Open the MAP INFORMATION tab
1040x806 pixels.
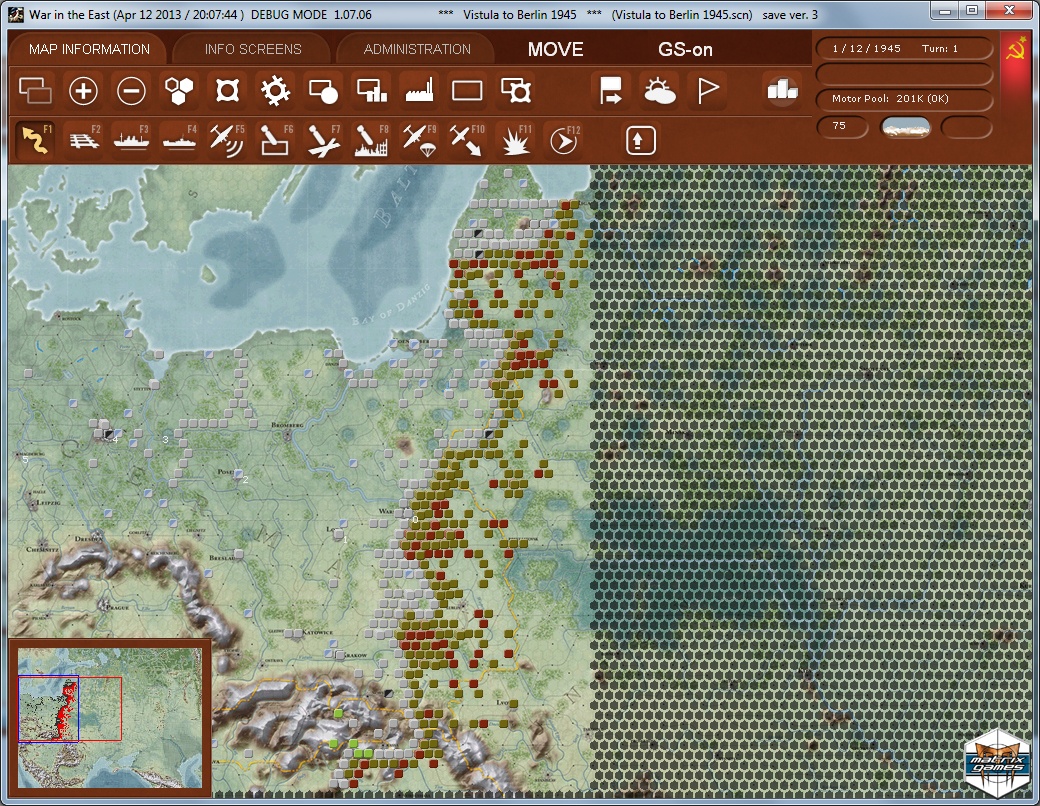coord(88,49)
